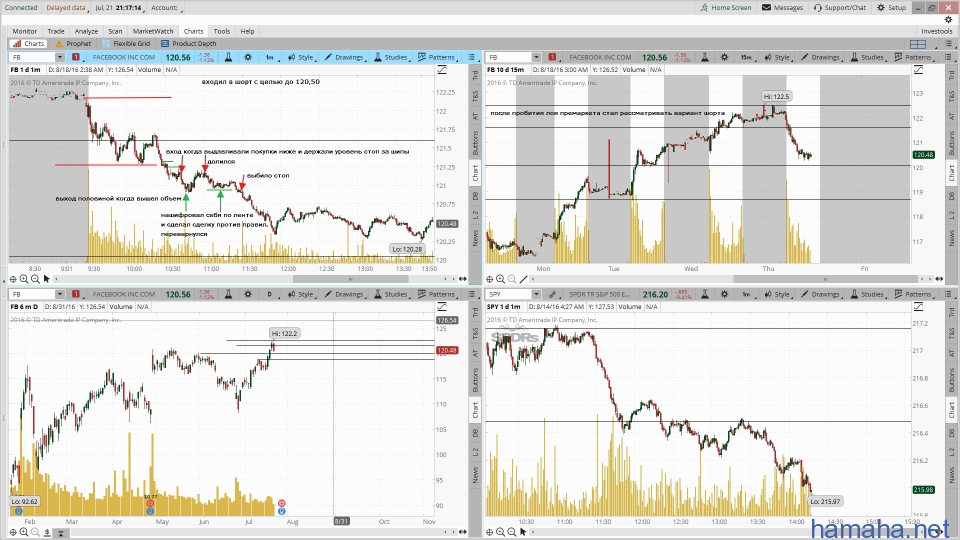
Task: Open list menu icon in top-right chart toolbar
Action: (948, 57)
